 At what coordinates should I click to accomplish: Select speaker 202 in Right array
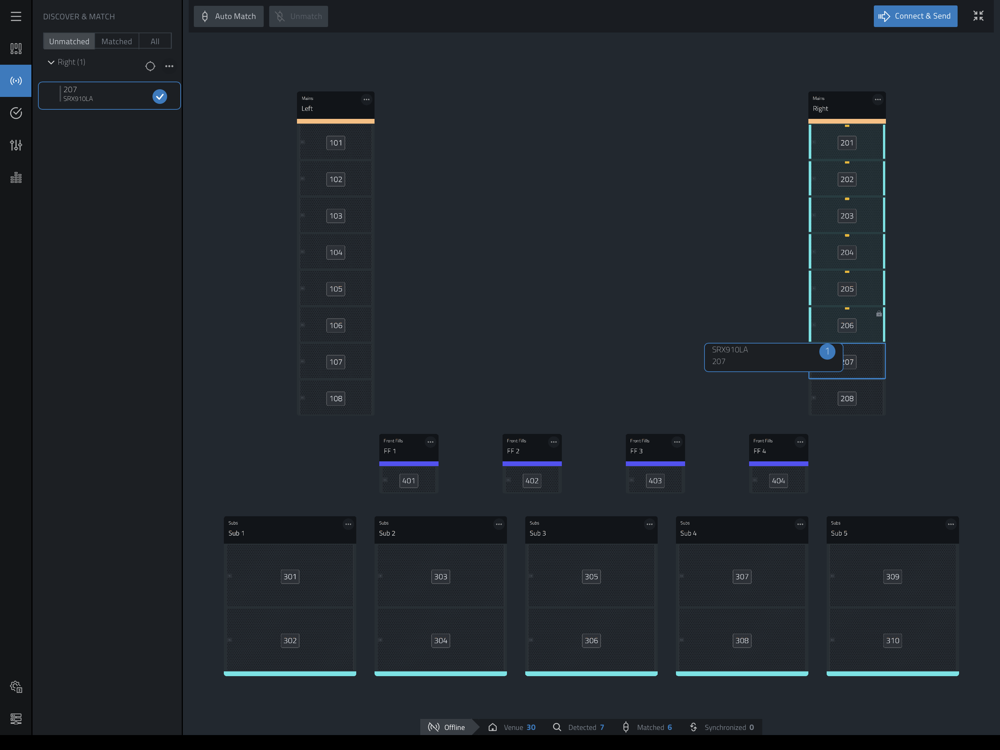coord(847,179)
